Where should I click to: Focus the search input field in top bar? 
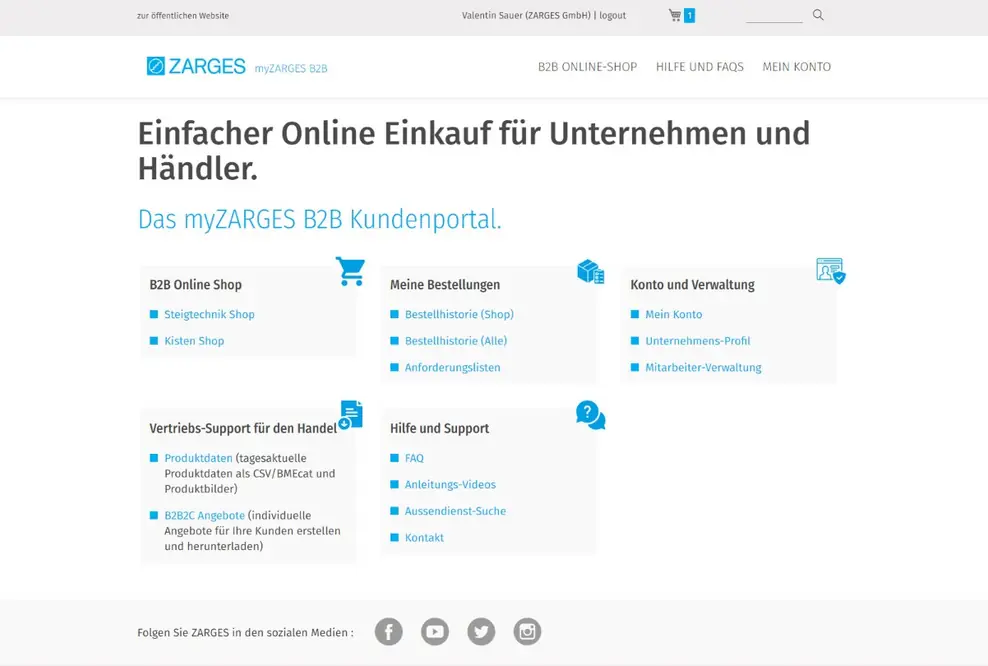point(774,15)
